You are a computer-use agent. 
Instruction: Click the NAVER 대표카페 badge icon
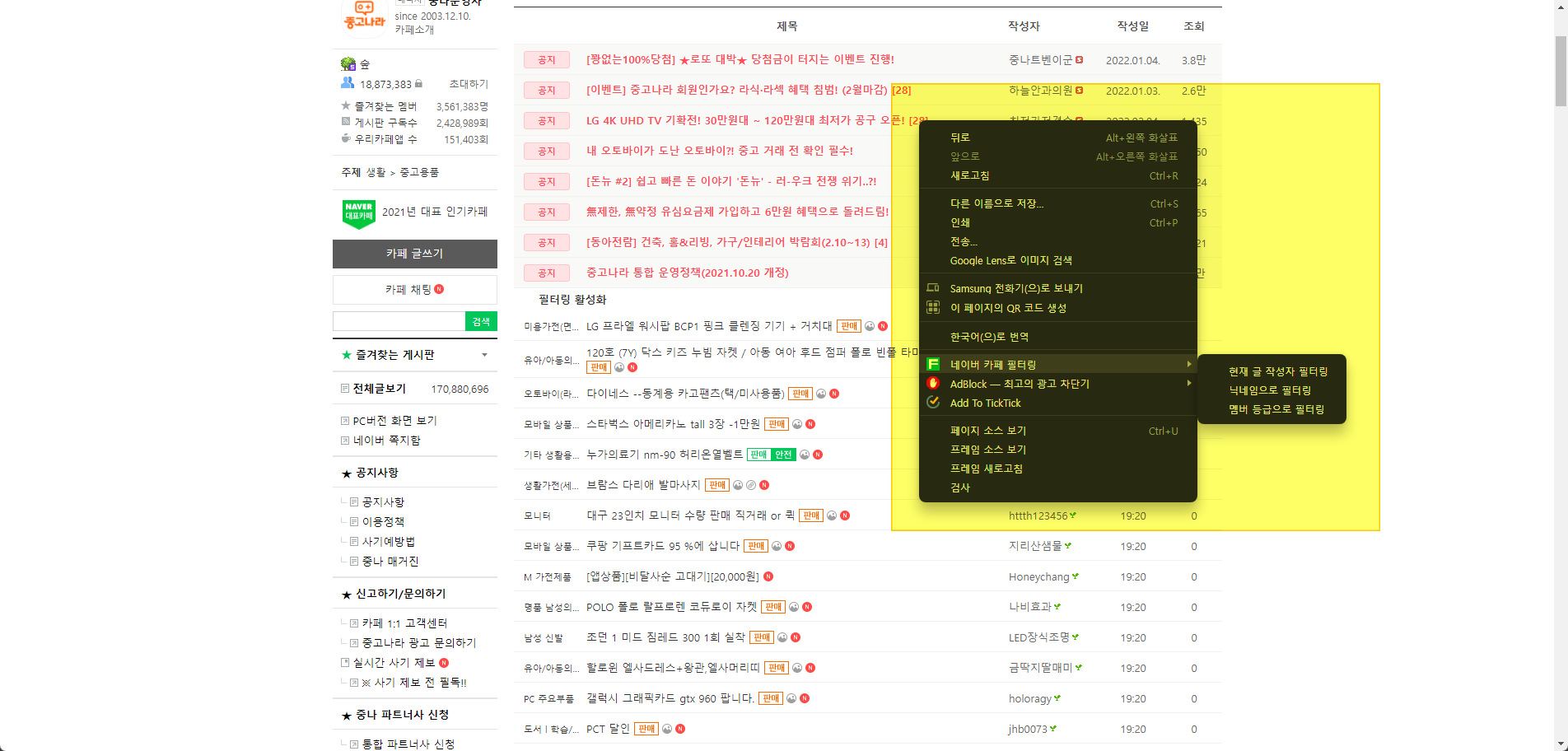pos(358,213)
